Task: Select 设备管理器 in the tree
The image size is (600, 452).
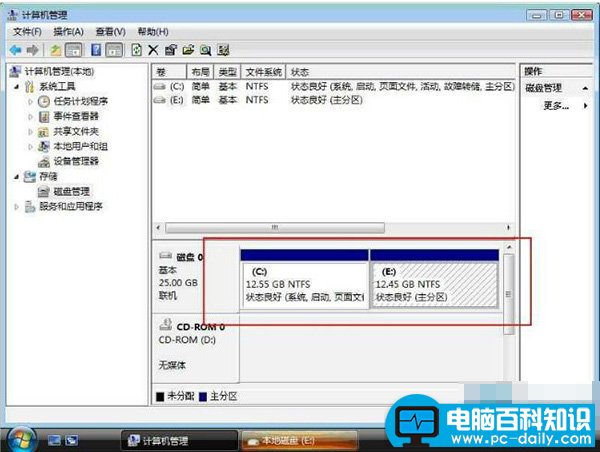Action: (76, 161)
